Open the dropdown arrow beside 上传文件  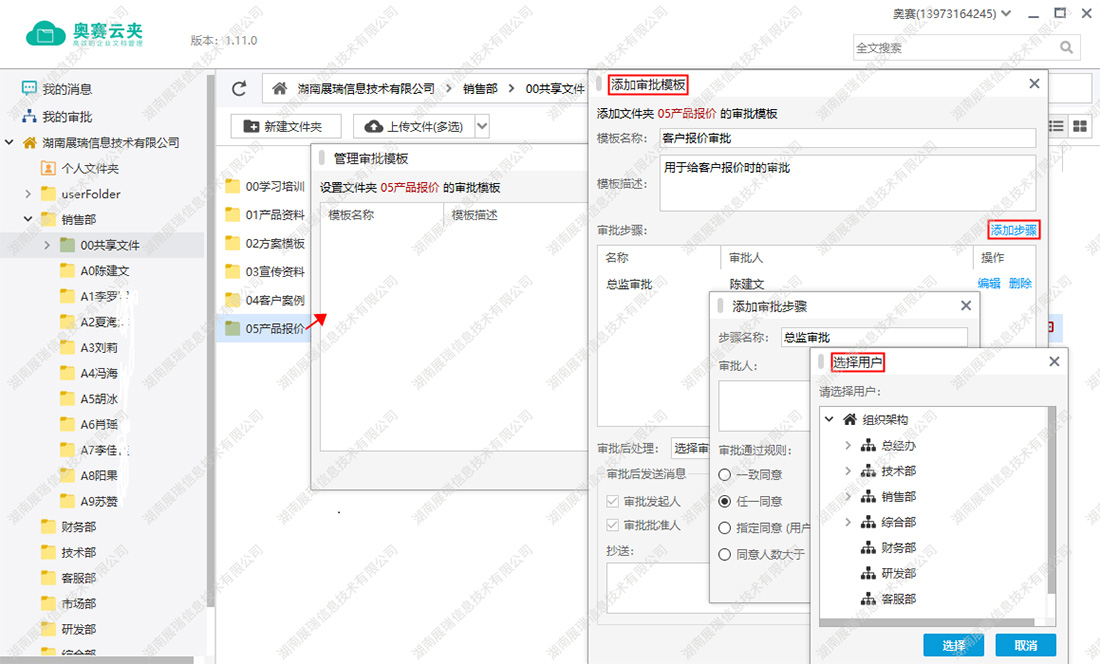click(482, 126)
